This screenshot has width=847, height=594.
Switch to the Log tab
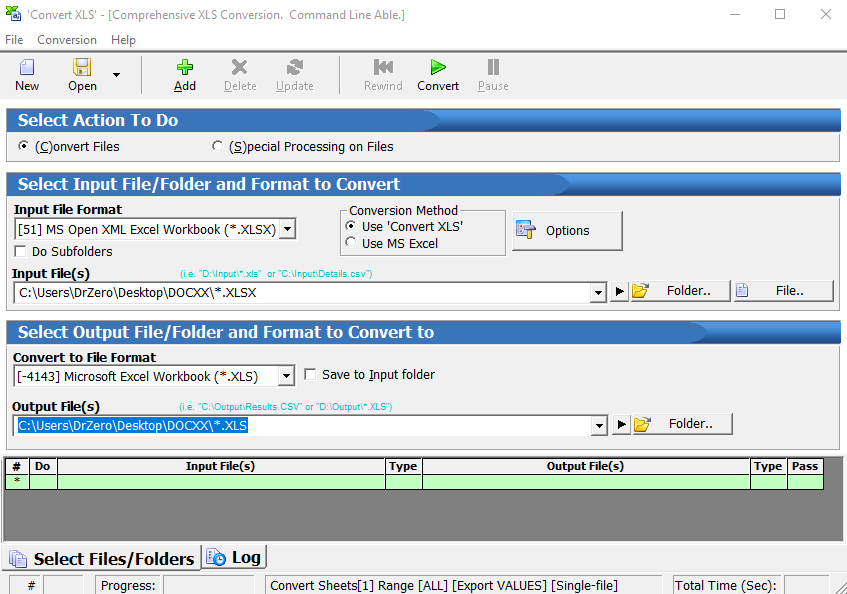pos(234,557)
